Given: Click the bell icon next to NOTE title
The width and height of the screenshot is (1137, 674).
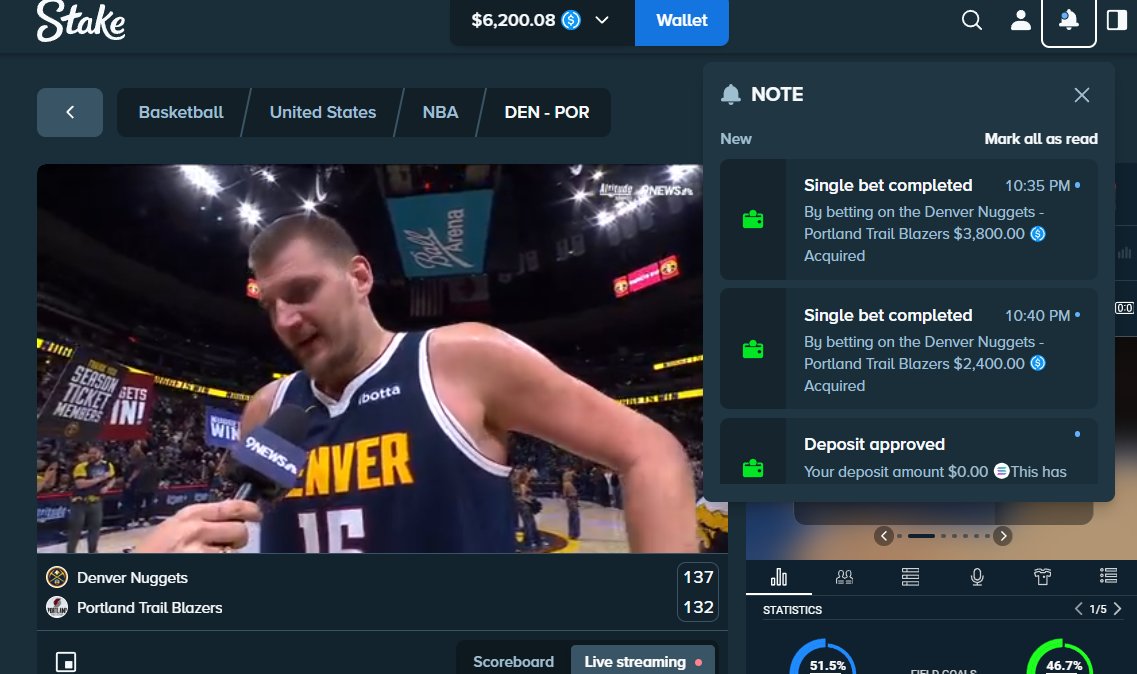Looking at the screenshot, I should coord(731,94).
